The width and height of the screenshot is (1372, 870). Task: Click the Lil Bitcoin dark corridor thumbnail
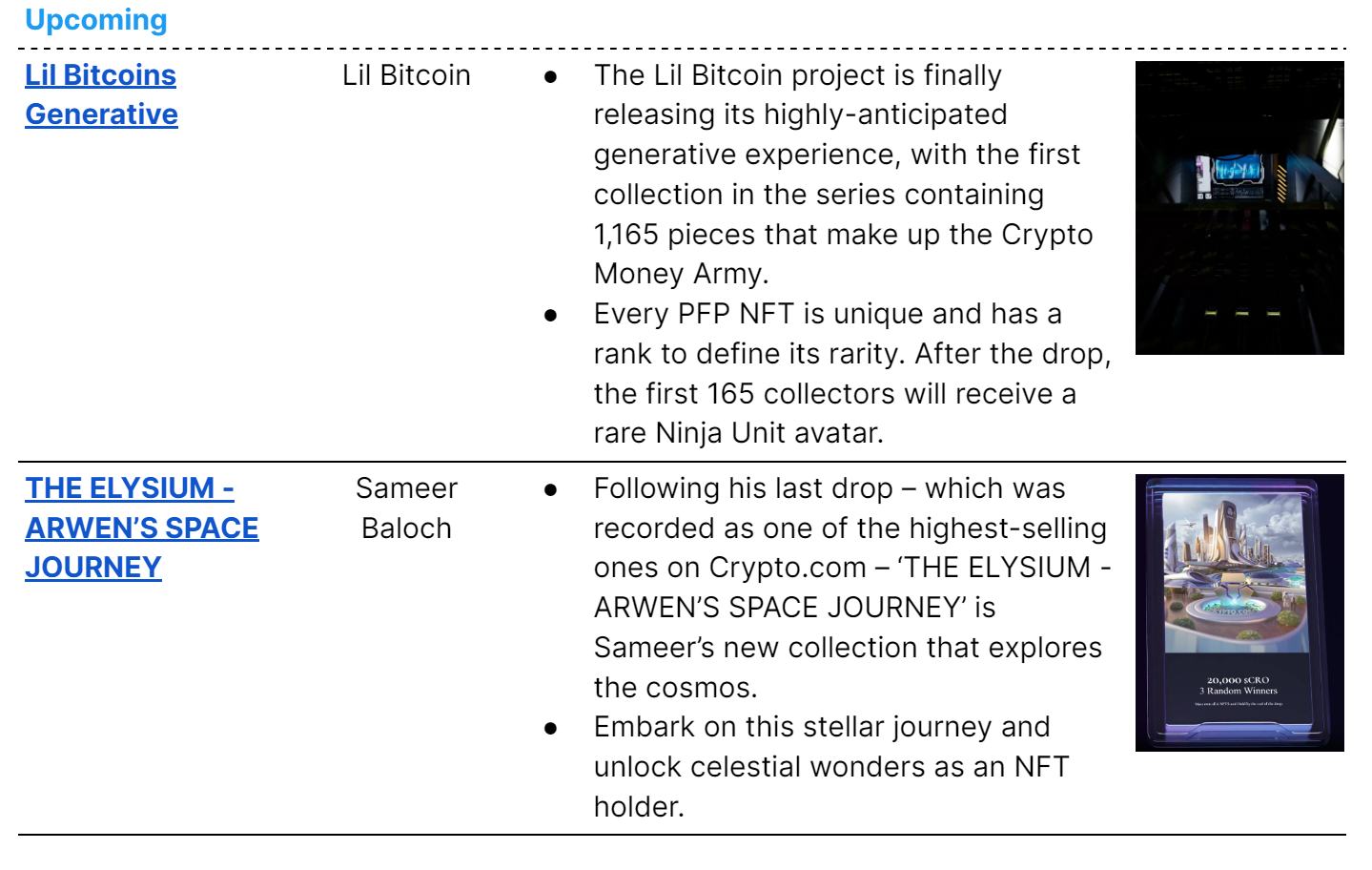pos(1239,208)
